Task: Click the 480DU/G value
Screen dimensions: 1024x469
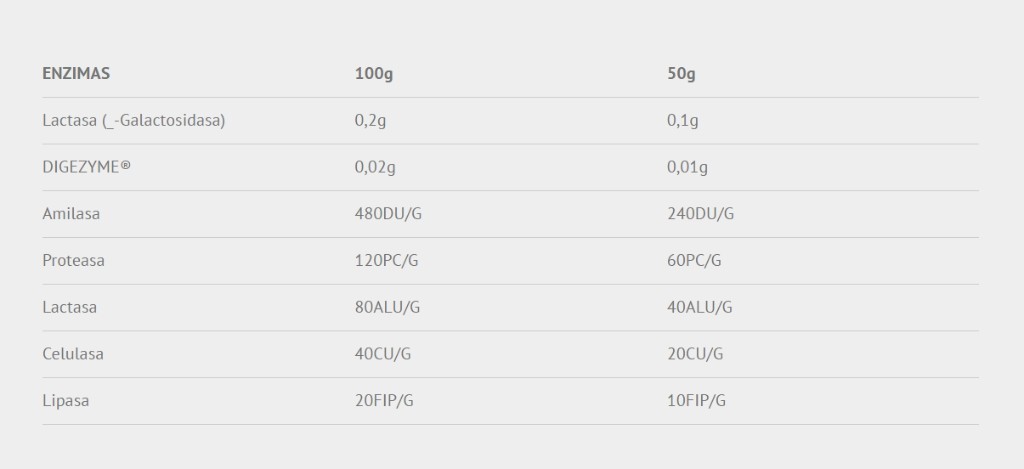Action: 388,214
